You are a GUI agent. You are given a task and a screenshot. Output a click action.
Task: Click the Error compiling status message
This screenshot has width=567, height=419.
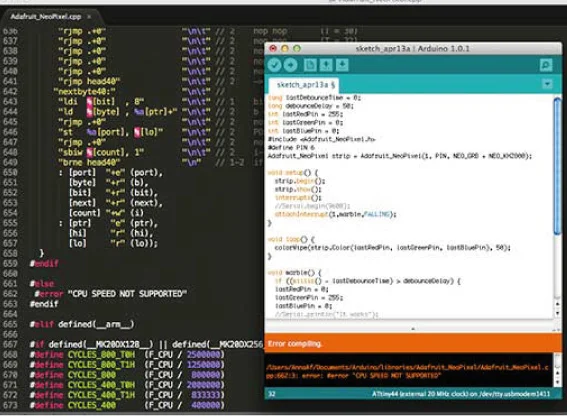(295, 343)
